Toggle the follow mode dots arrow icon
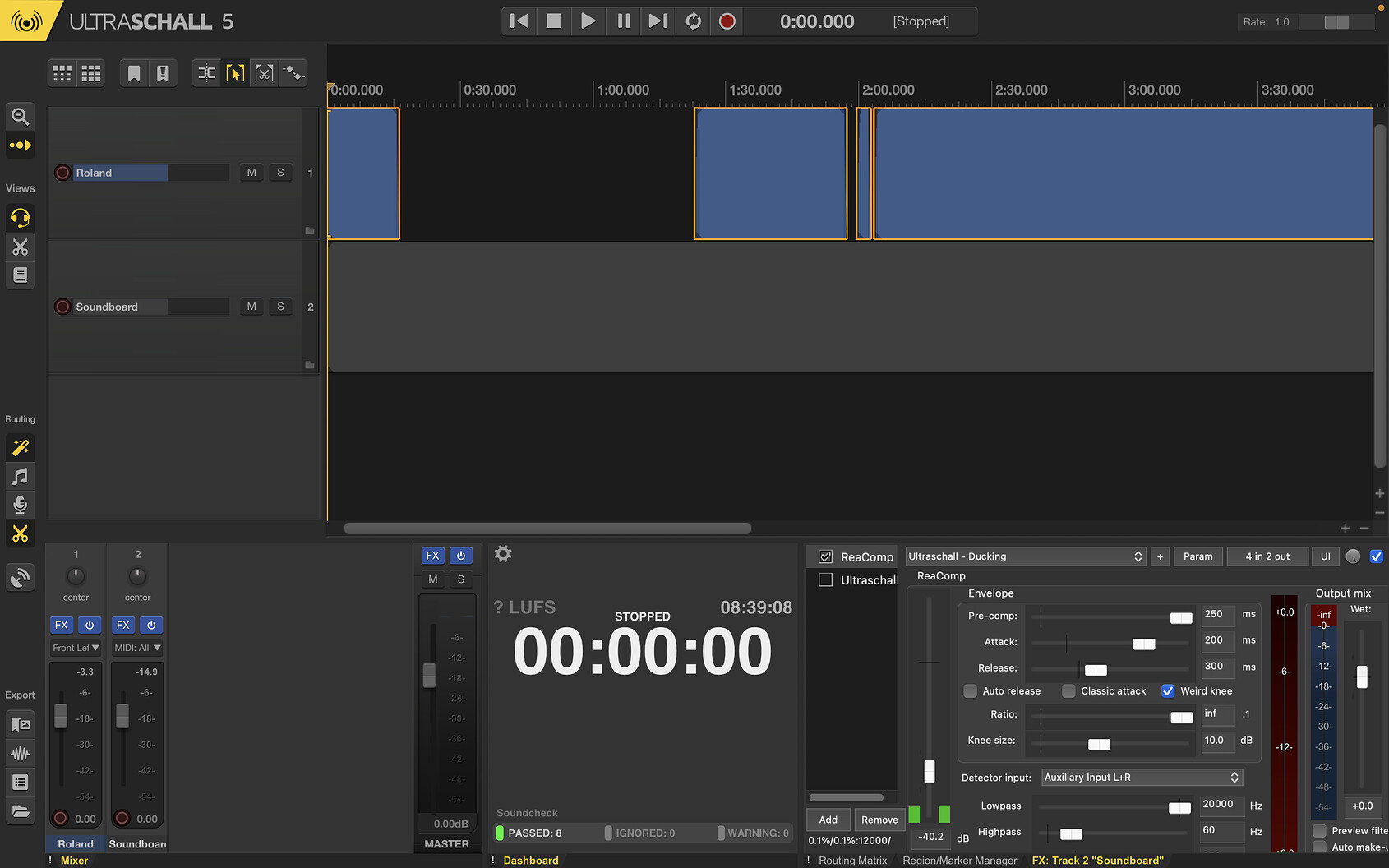Screen dimensions: 1389x868 coord(21,145)
